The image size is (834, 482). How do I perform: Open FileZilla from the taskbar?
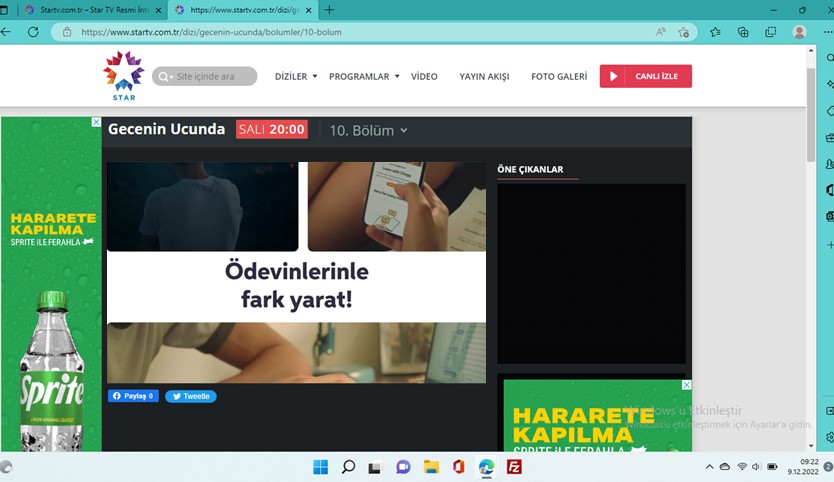click(514, 467)
